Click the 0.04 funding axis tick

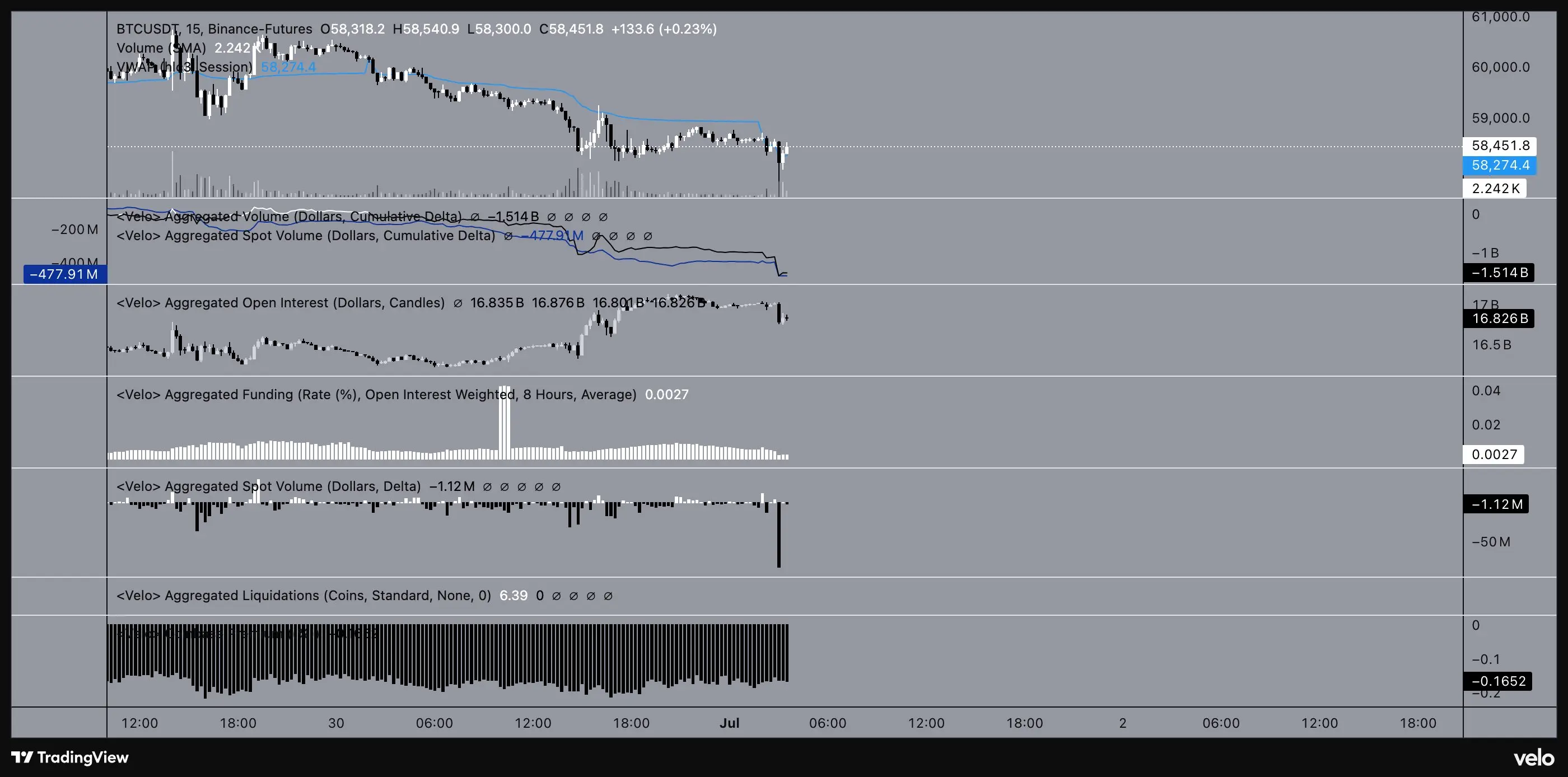tap(1486, 391)
